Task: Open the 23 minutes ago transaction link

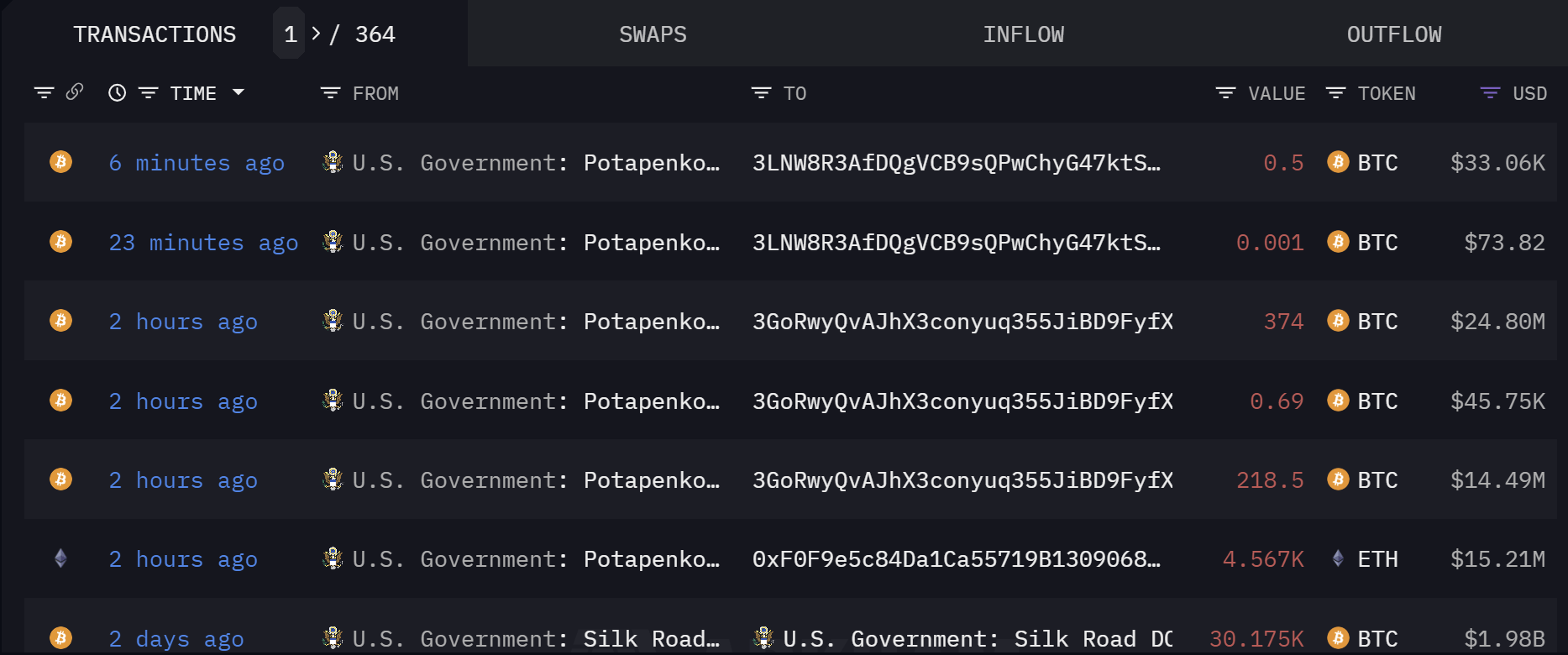Action: point(203,242)
